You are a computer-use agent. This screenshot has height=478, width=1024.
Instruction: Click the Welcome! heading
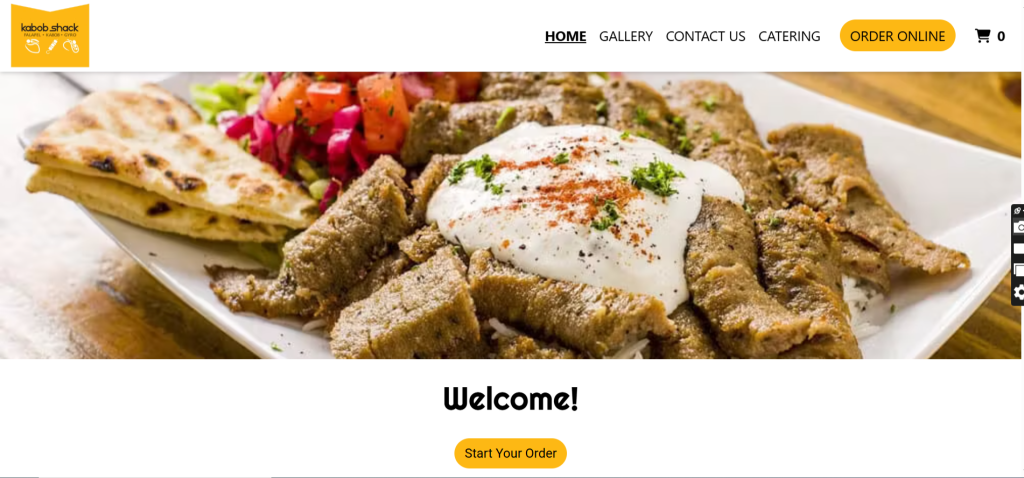[511, 398]
